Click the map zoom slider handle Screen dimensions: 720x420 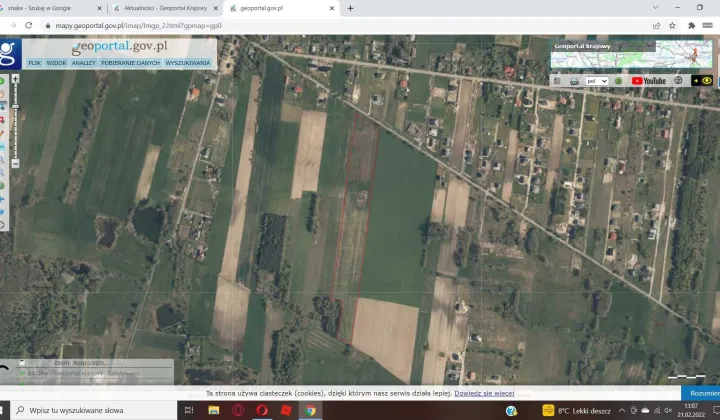click(x=15, y=106)
